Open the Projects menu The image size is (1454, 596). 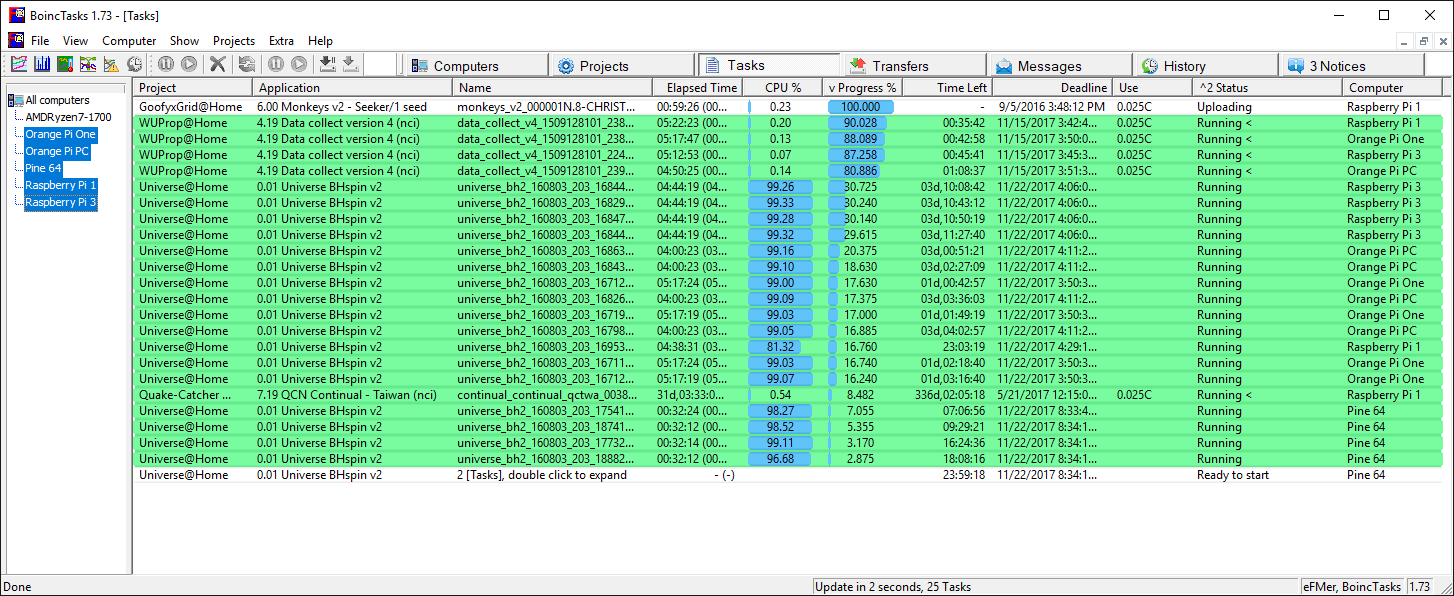point(234,41)
